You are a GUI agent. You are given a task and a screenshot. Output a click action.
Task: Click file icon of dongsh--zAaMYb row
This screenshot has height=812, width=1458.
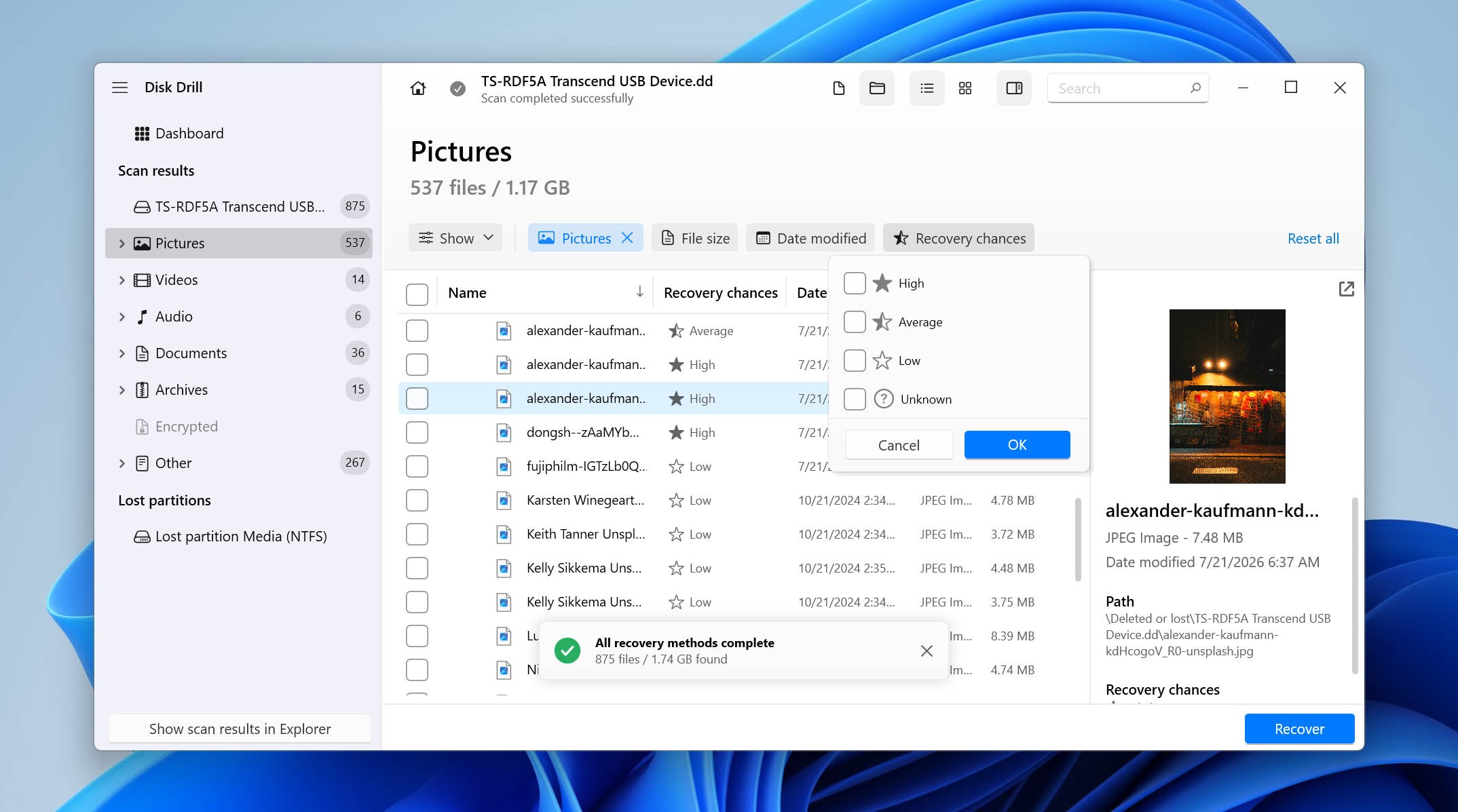pos(504,433)
